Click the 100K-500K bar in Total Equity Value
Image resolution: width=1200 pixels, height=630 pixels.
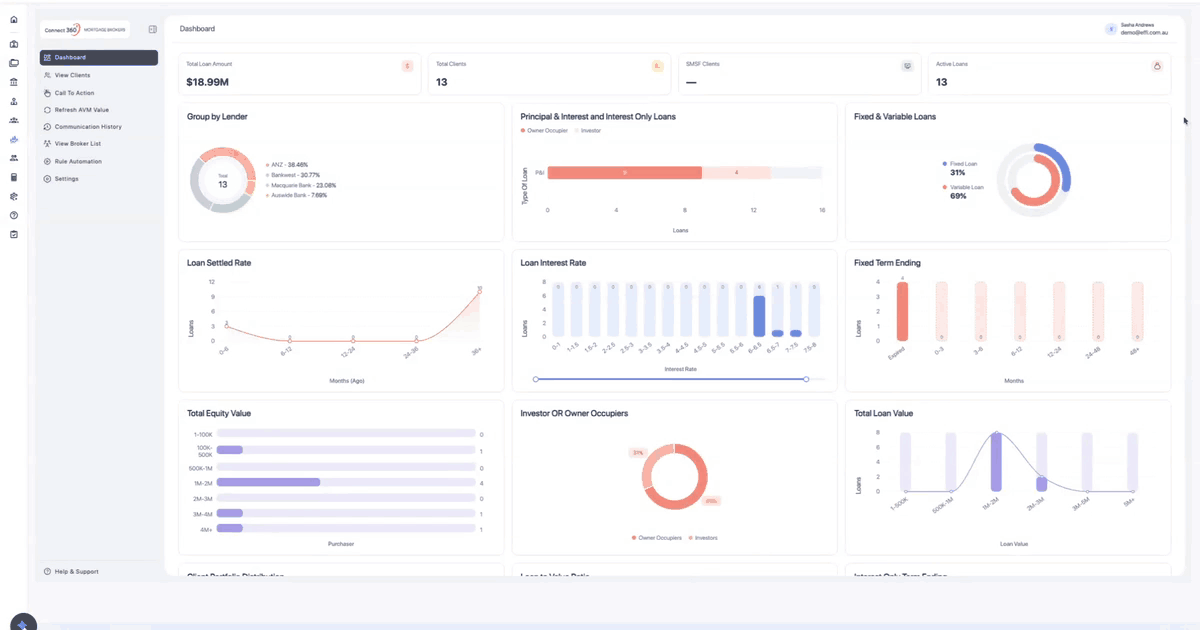[230, 450]
